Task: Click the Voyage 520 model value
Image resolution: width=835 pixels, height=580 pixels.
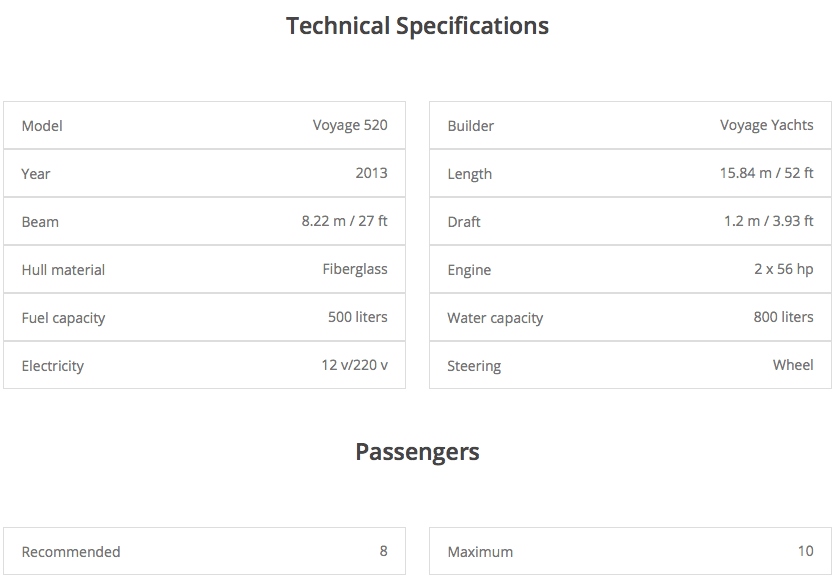Action: pos(350,125)
